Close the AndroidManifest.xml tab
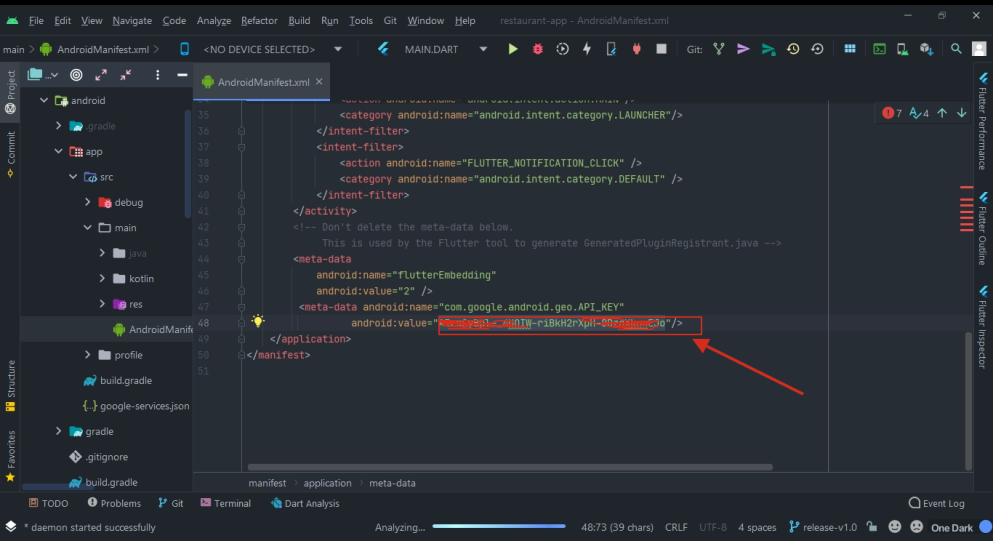Screen dimensions: 993x541 coord(319,81)
